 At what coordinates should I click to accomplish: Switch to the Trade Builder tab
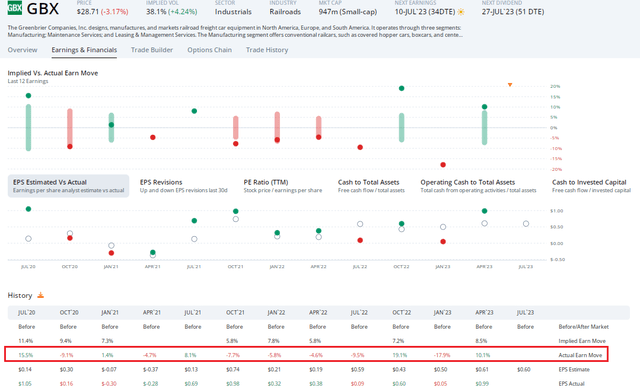coord(152,50)
